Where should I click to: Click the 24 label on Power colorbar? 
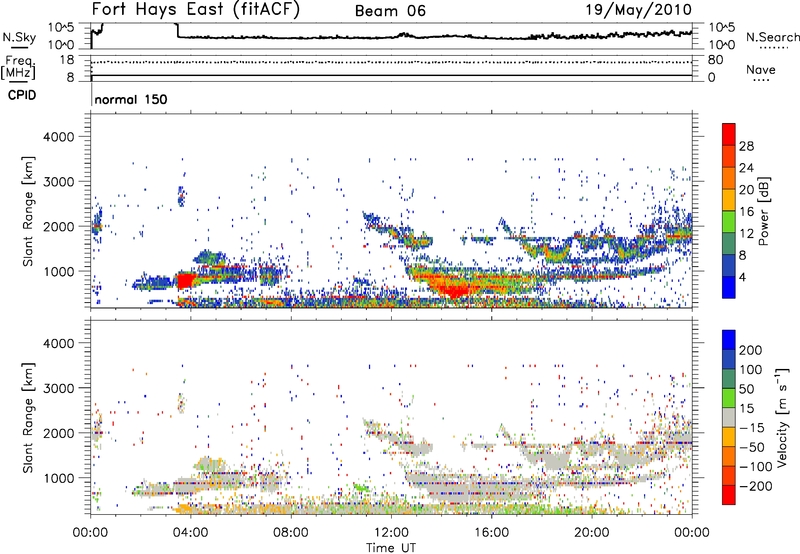(746, 168)
